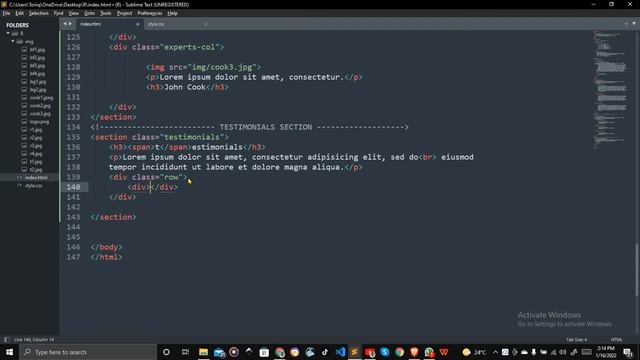Collapse the img folder
Viewport: 640px width, 360px height.
13,42
